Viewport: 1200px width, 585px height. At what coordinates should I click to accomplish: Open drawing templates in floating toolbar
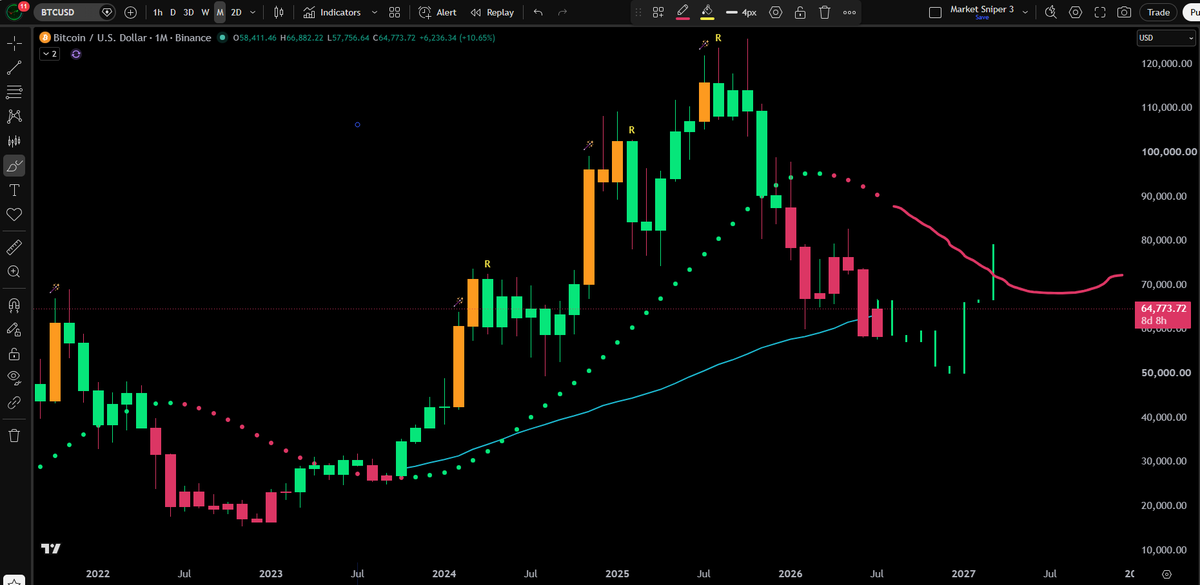click(x=658, y=12)
